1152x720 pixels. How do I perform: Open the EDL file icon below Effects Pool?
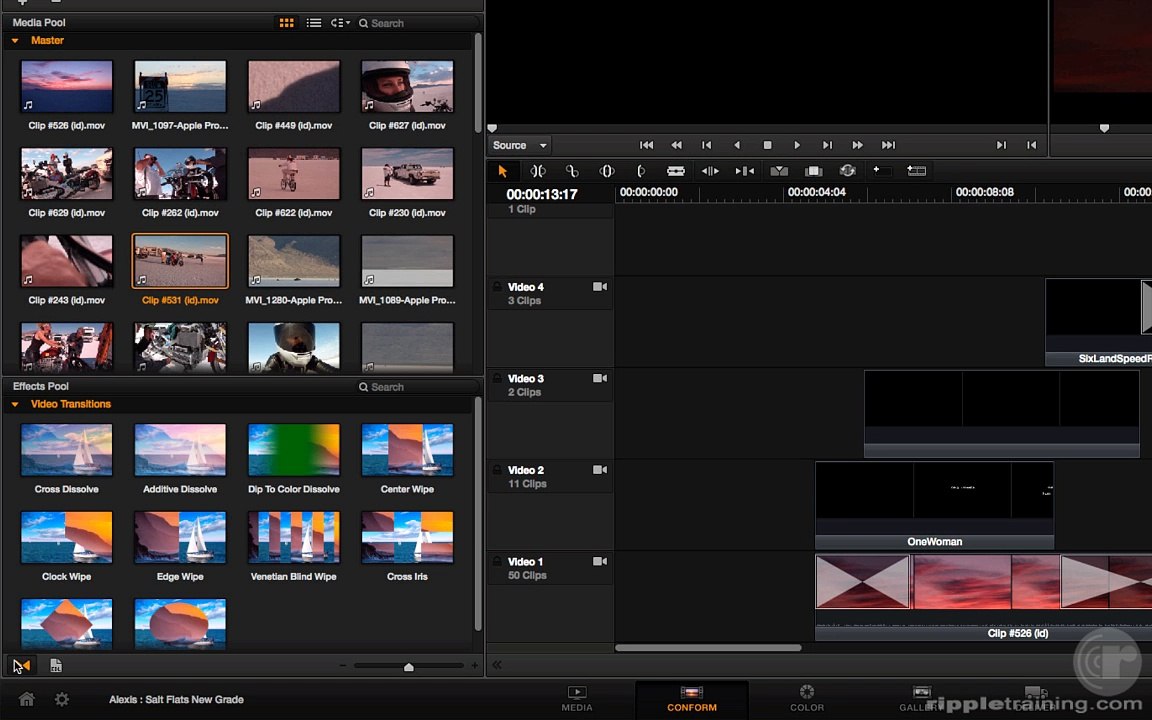56,666
